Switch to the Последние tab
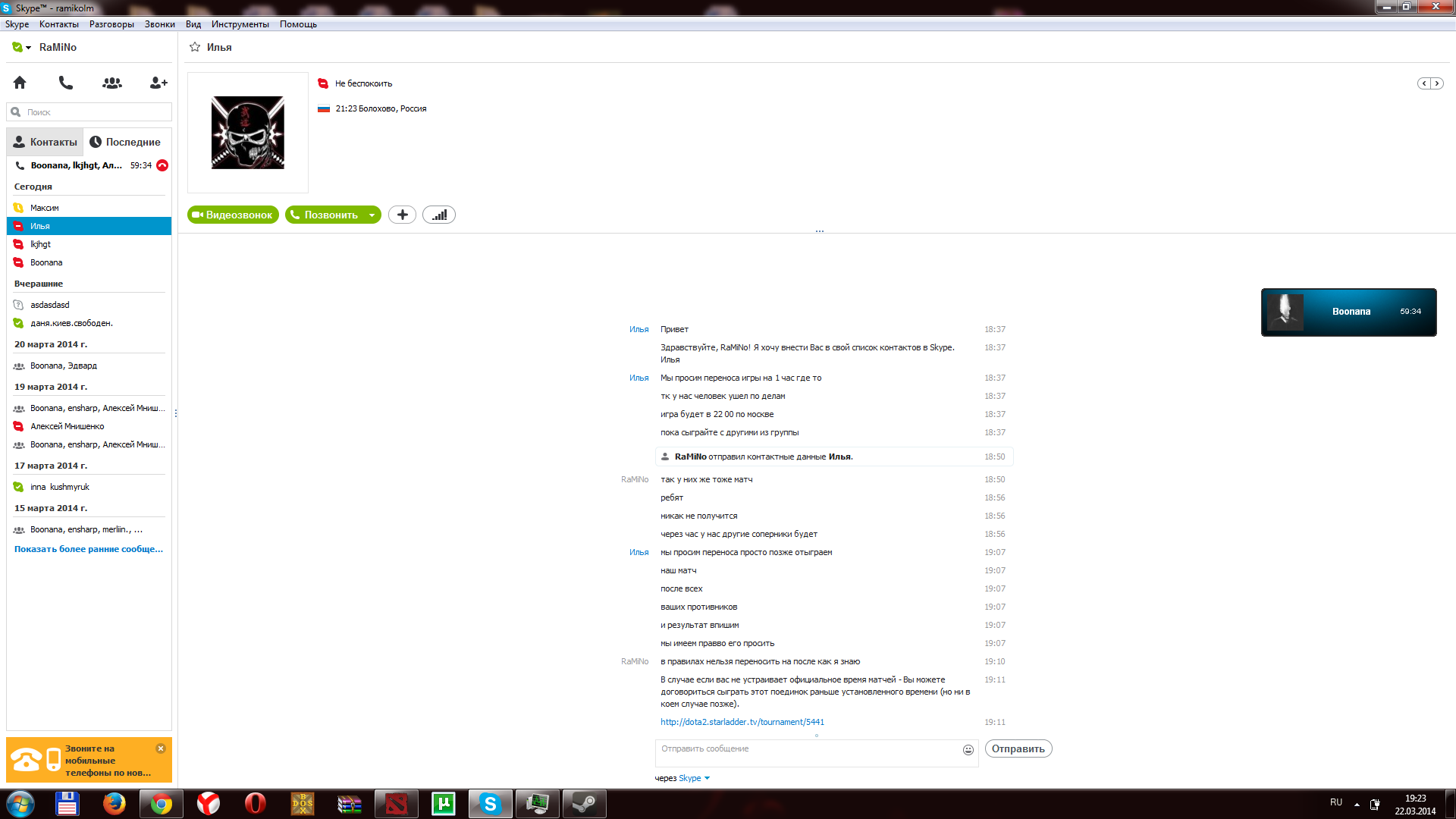Viewport: 1456px width, 819px height. 125,142
